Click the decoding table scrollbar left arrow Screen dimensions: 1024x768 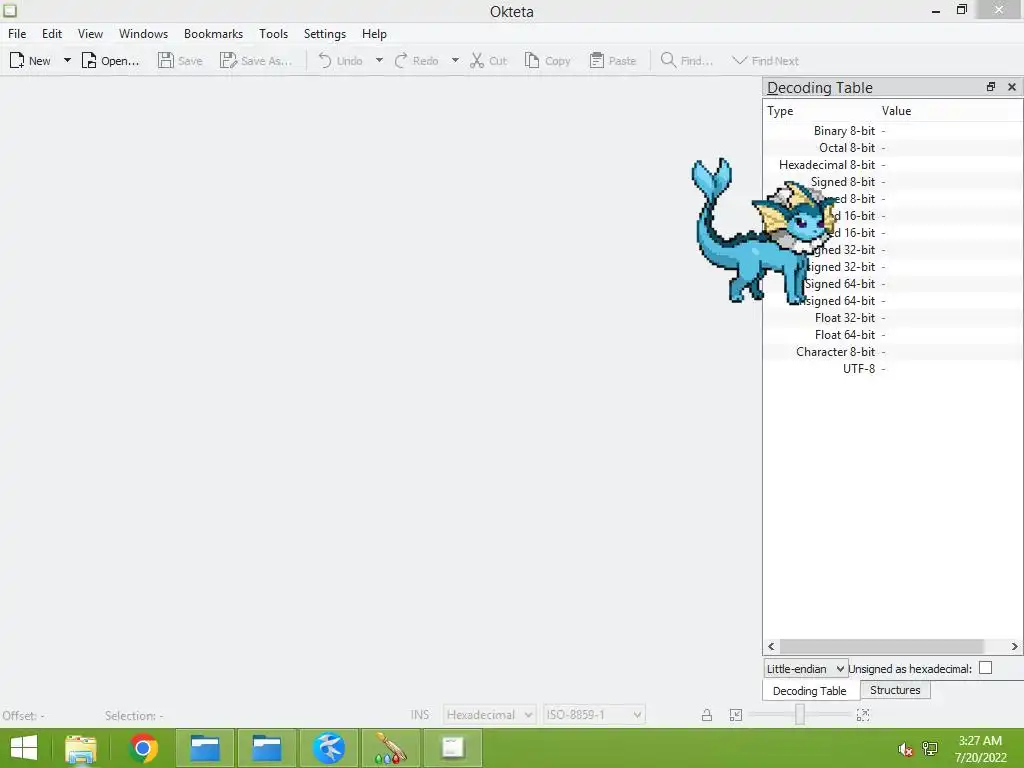click(x=771, y=646)
